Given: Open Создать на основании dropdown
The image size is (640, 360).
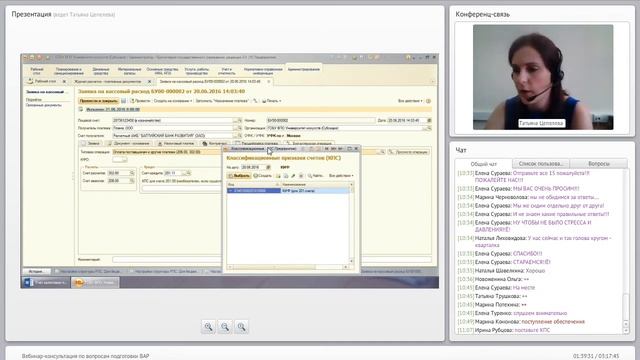Looking at the screenshot, I should 173,101.
